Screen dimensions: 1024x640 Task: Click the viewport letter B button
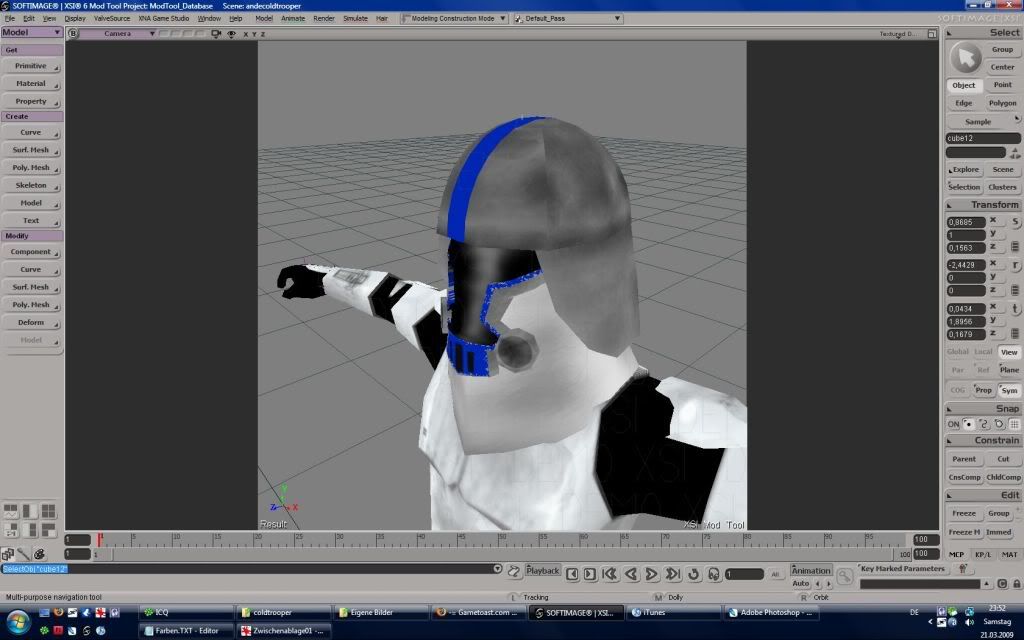pos(73,33)
